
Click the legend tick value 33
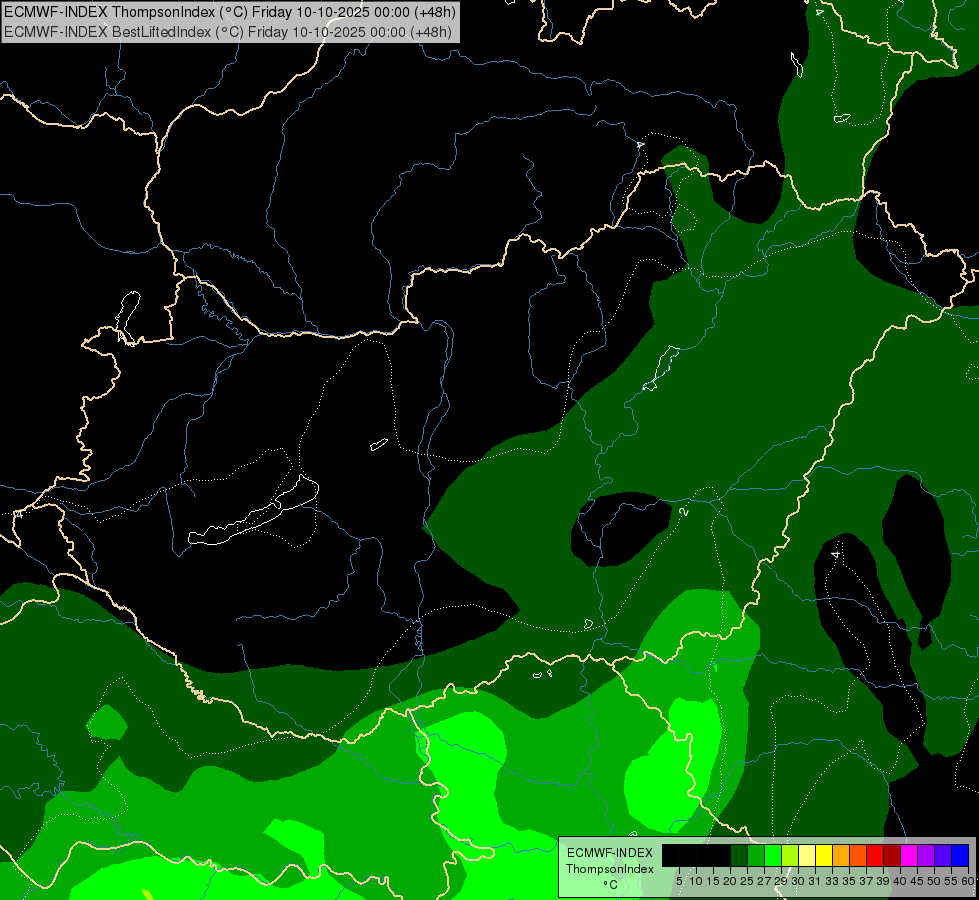(832, 881)
